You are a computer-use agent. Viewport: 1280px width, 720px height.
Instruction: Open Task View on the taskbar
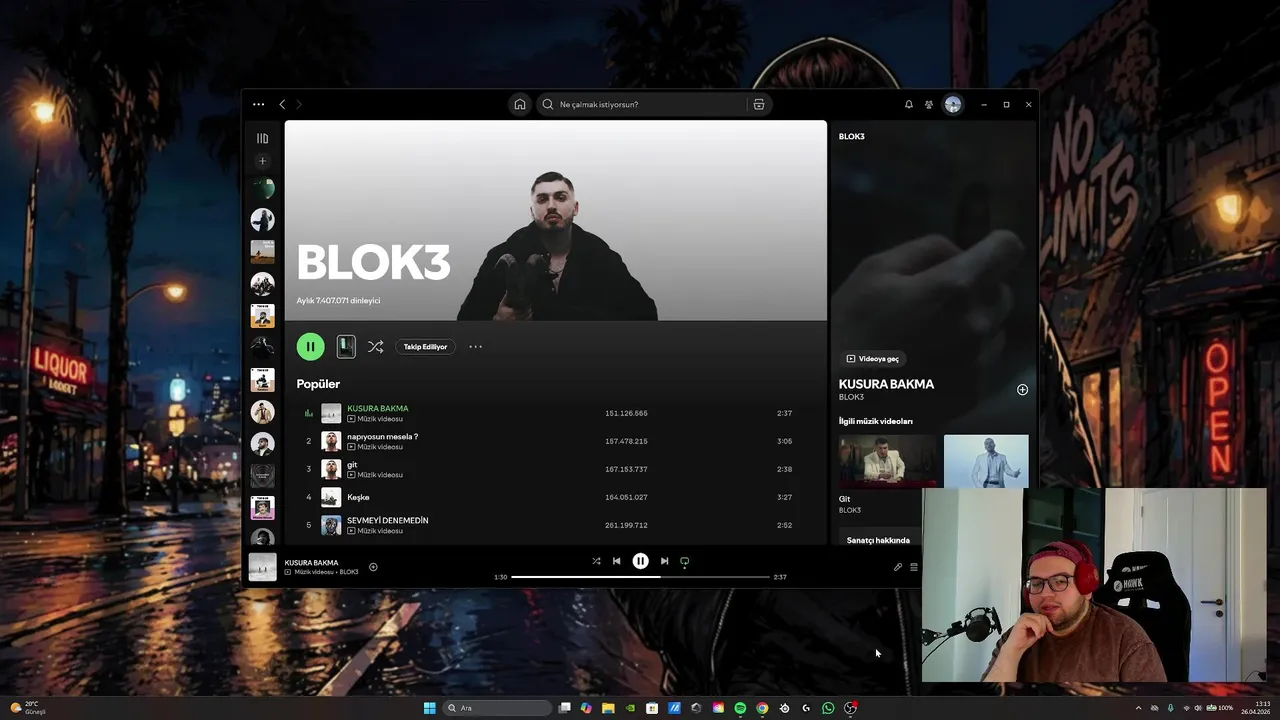tap(565, 708)
